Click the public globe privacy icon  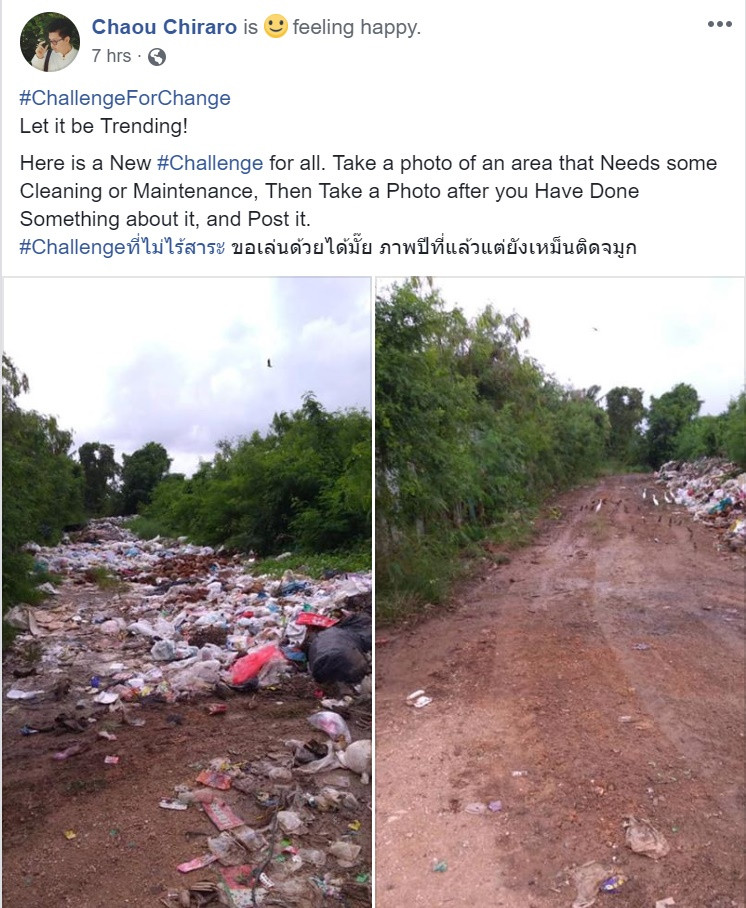tap(157, 57)
